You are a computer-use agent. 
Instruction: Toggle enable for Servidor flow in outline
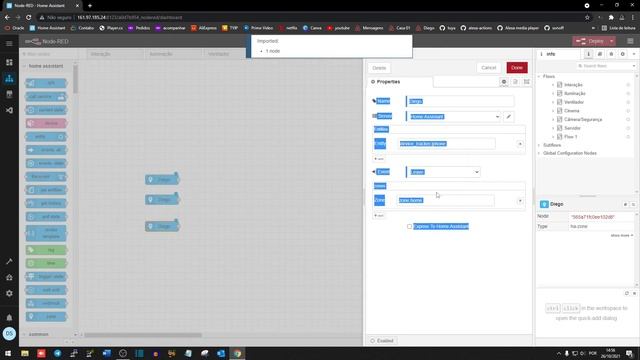628,128
